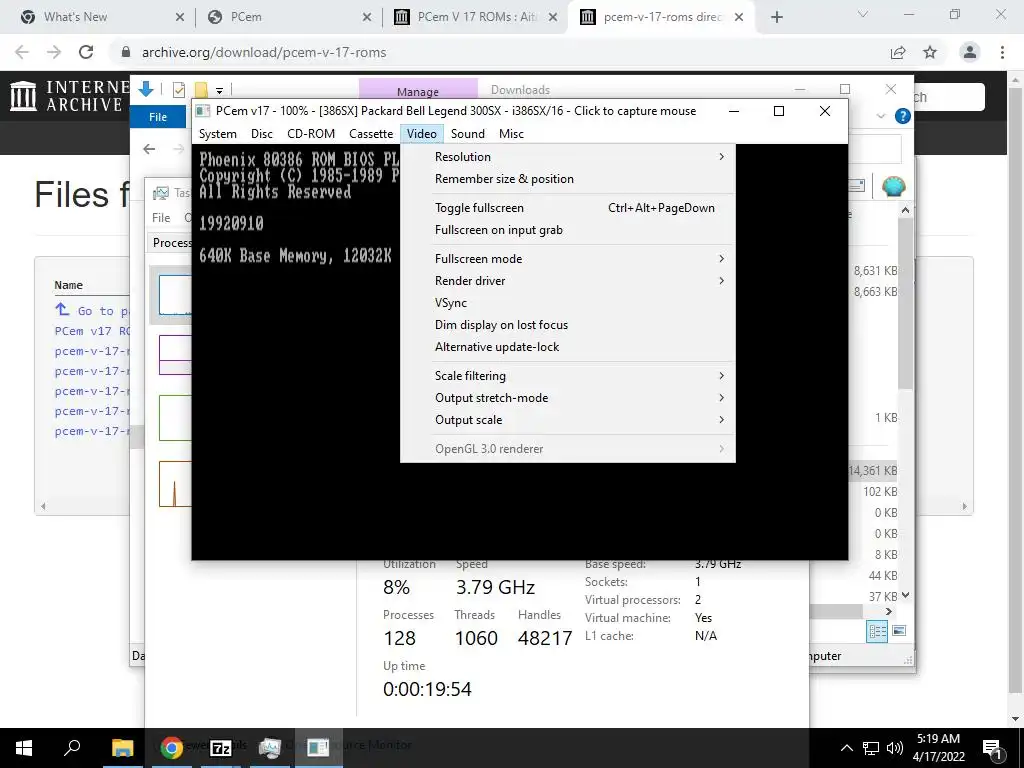Screen dimensions: 1024x768
Task: Expand the Explorer ribbon chevron
Action: coord(880,116)
